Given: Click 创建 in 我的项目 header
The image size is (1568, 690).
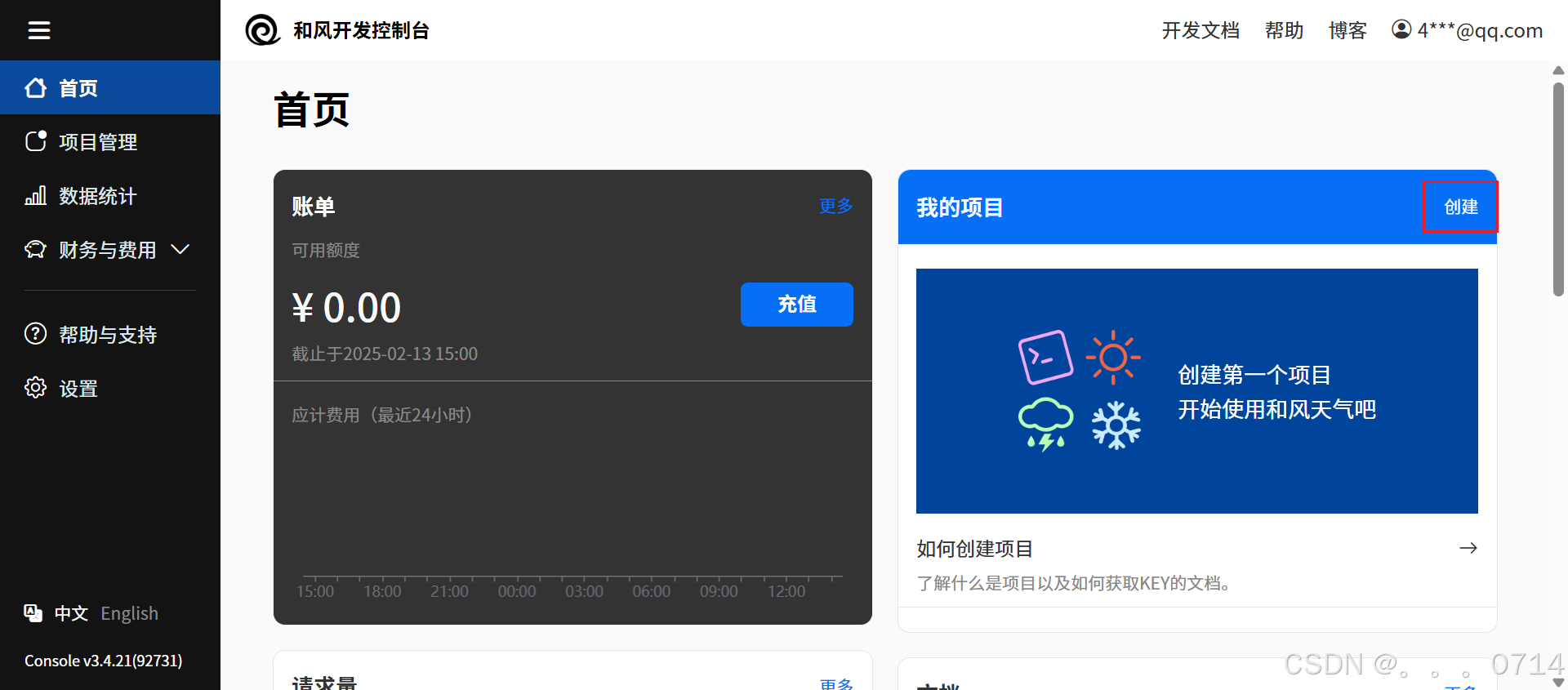Looking at the screenshot, I should click(1461, 207).
